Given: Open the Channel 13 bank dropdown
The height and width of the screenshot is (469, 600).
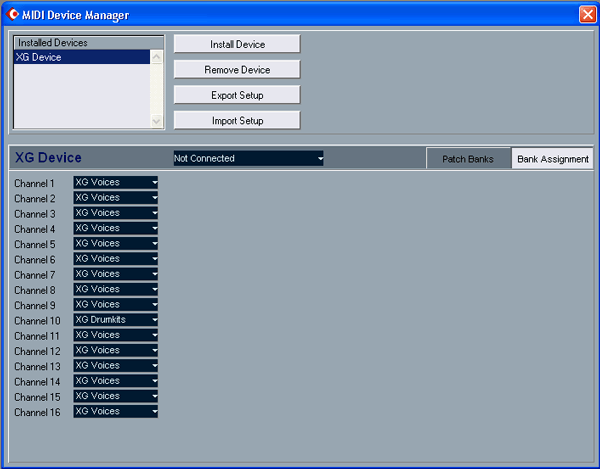Looking at the screenshot, I should tap(116, 366).
